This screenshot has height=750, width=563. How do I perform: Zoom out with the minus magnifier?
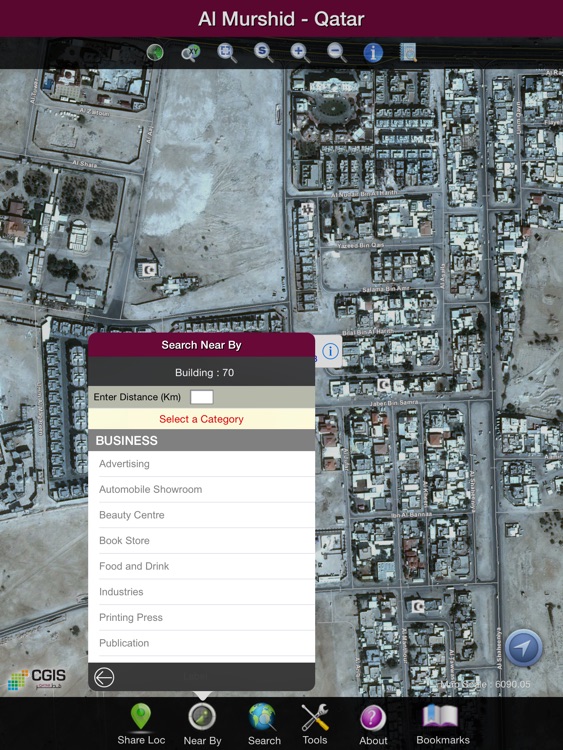[x=337, y=52]
